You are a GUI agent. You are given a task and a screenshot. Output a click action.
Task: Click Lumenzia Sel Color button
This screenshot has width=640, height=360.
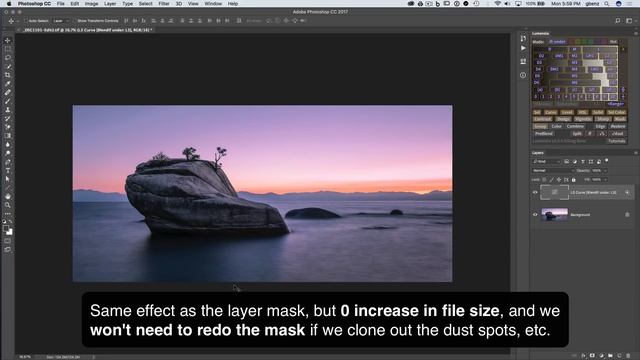(616, 112)
